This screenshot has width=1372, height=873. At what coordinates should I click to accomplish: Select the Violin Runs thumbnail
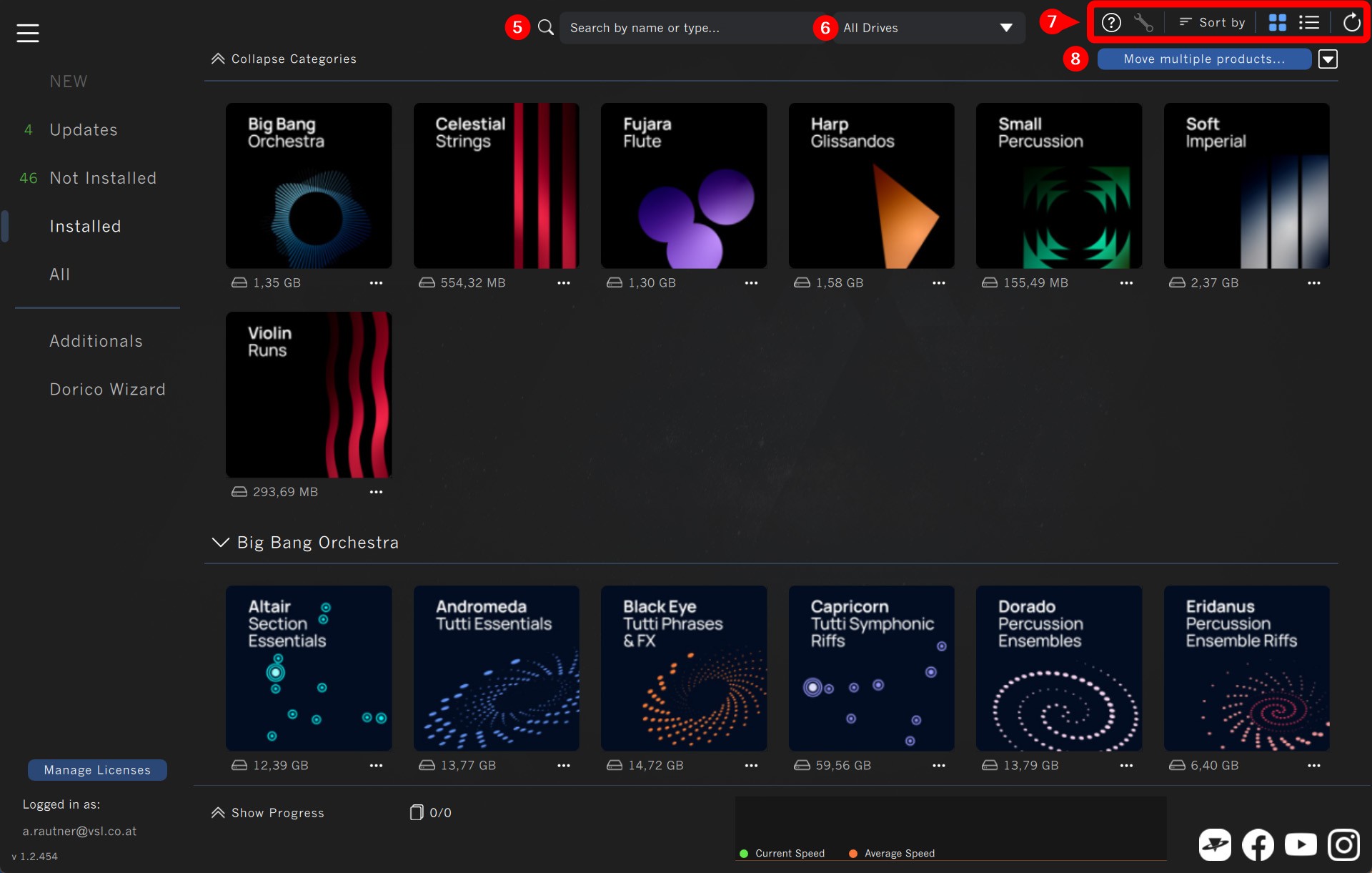click(309, 395)
